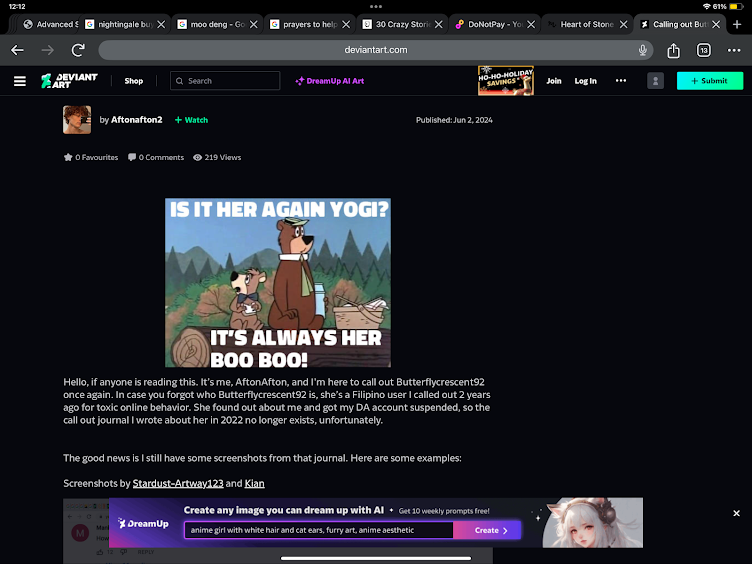Open the Aftonafton2 author name link
The height and width of the screenshot is (564, 752).
point(137,119)
